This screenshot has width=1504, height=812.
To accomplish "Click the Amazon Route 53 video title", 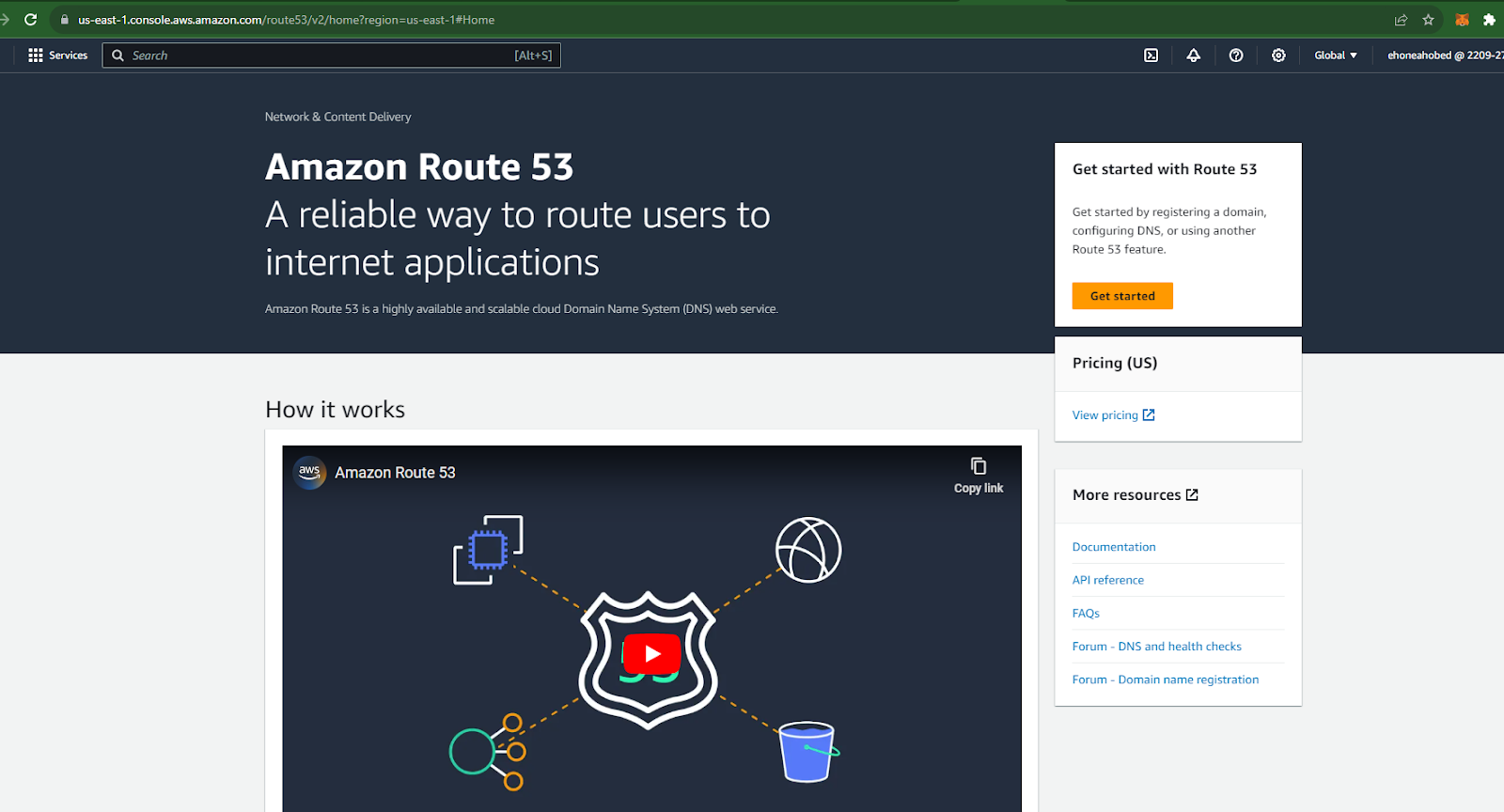I will [395, 473].
